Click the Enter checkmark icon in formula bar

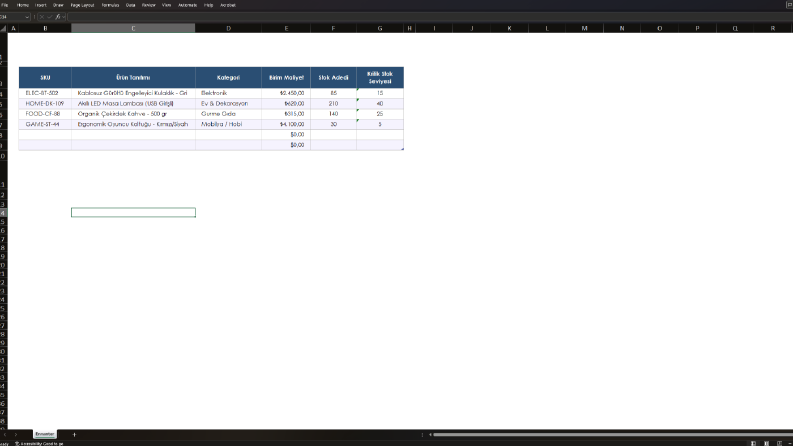pos(50,17)
